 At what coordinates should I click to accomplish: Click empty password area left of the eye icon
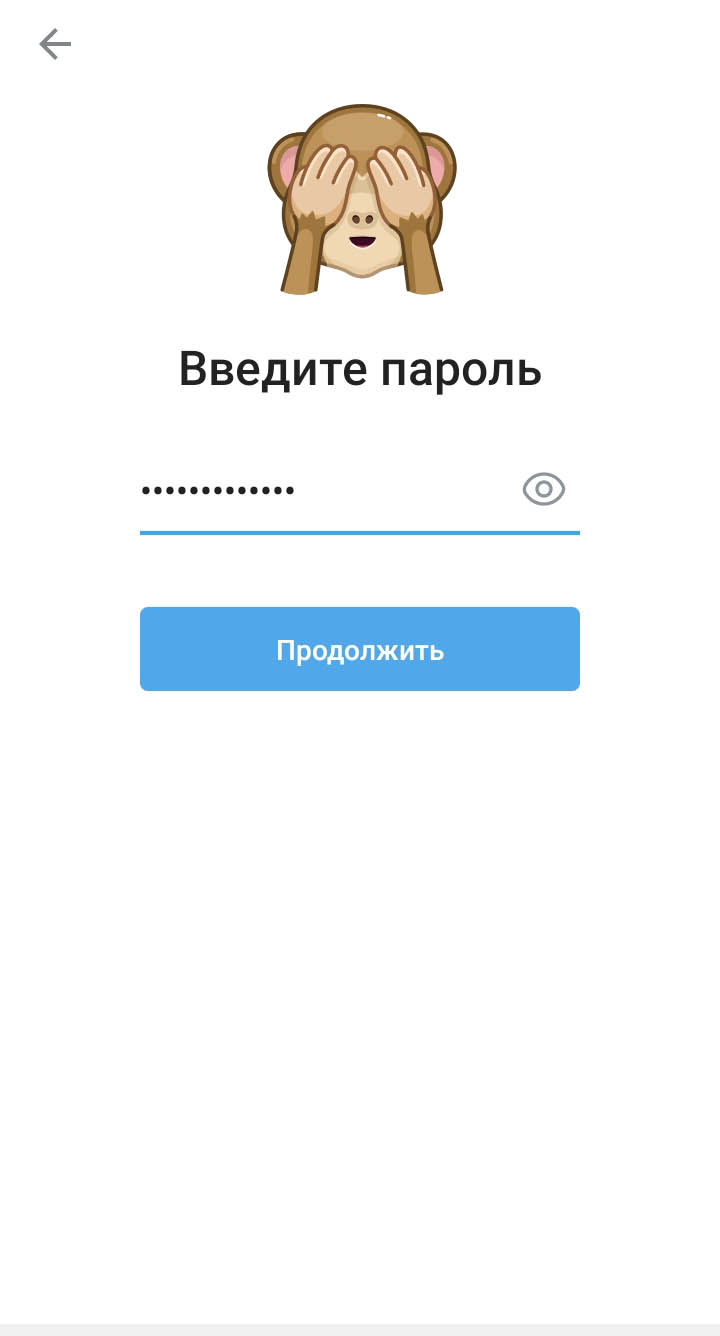coord(410,490)
